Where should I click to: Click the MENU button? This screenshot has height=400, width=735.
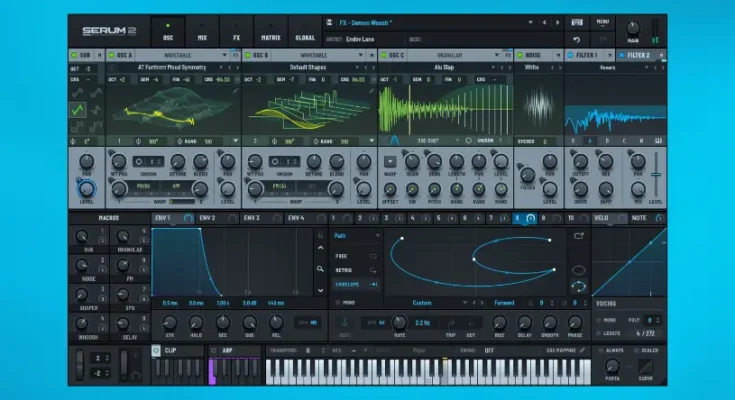click(603, 21)
